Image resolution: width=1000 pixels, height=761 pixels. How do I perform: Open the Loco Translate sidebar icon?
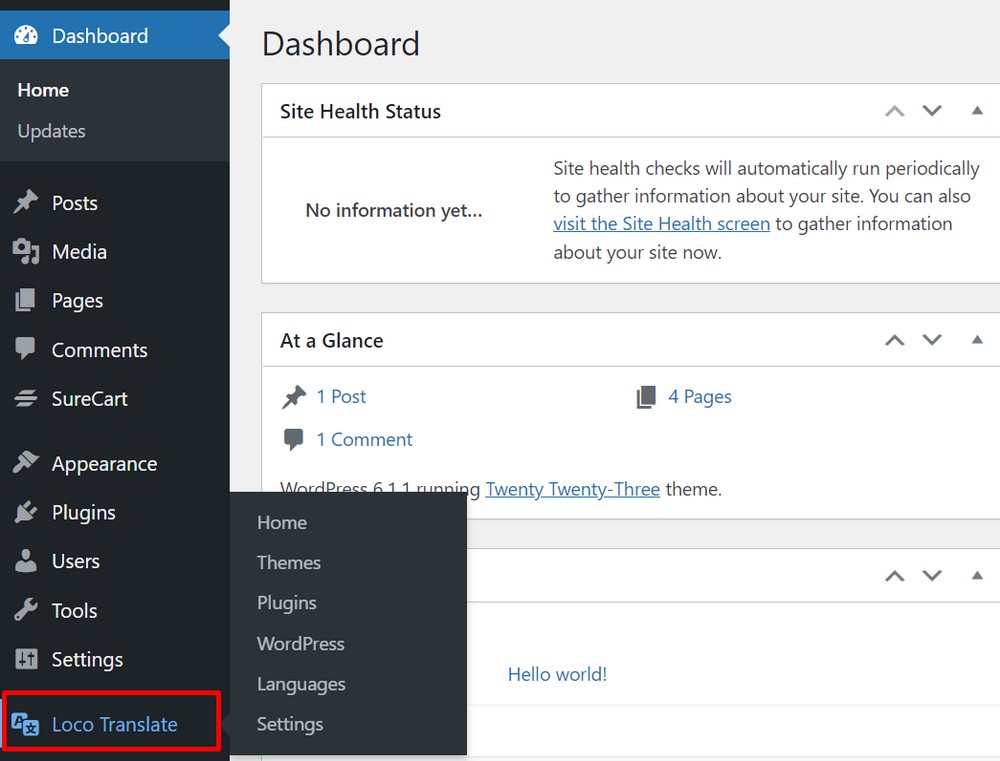point(26,724)
